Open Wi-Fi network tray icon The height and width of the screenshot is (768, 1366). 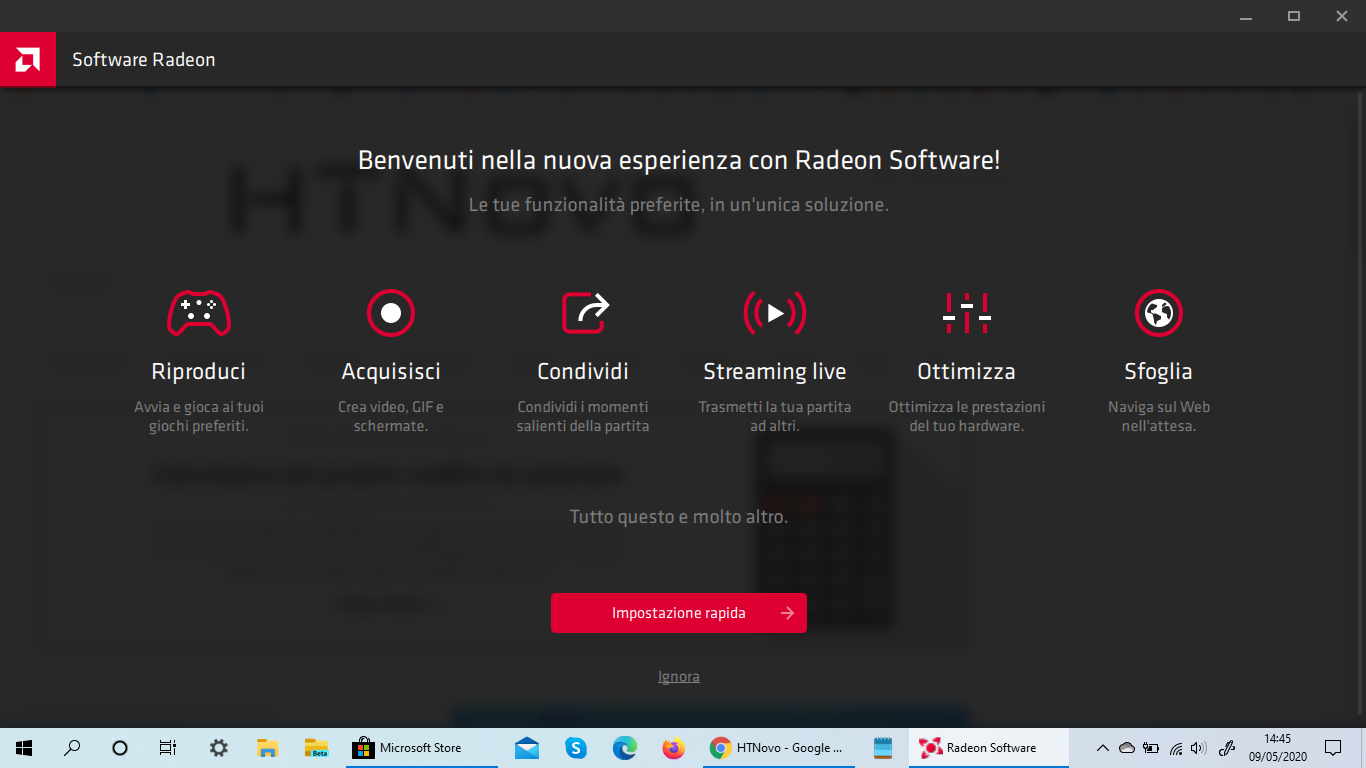click(1175, 748)
